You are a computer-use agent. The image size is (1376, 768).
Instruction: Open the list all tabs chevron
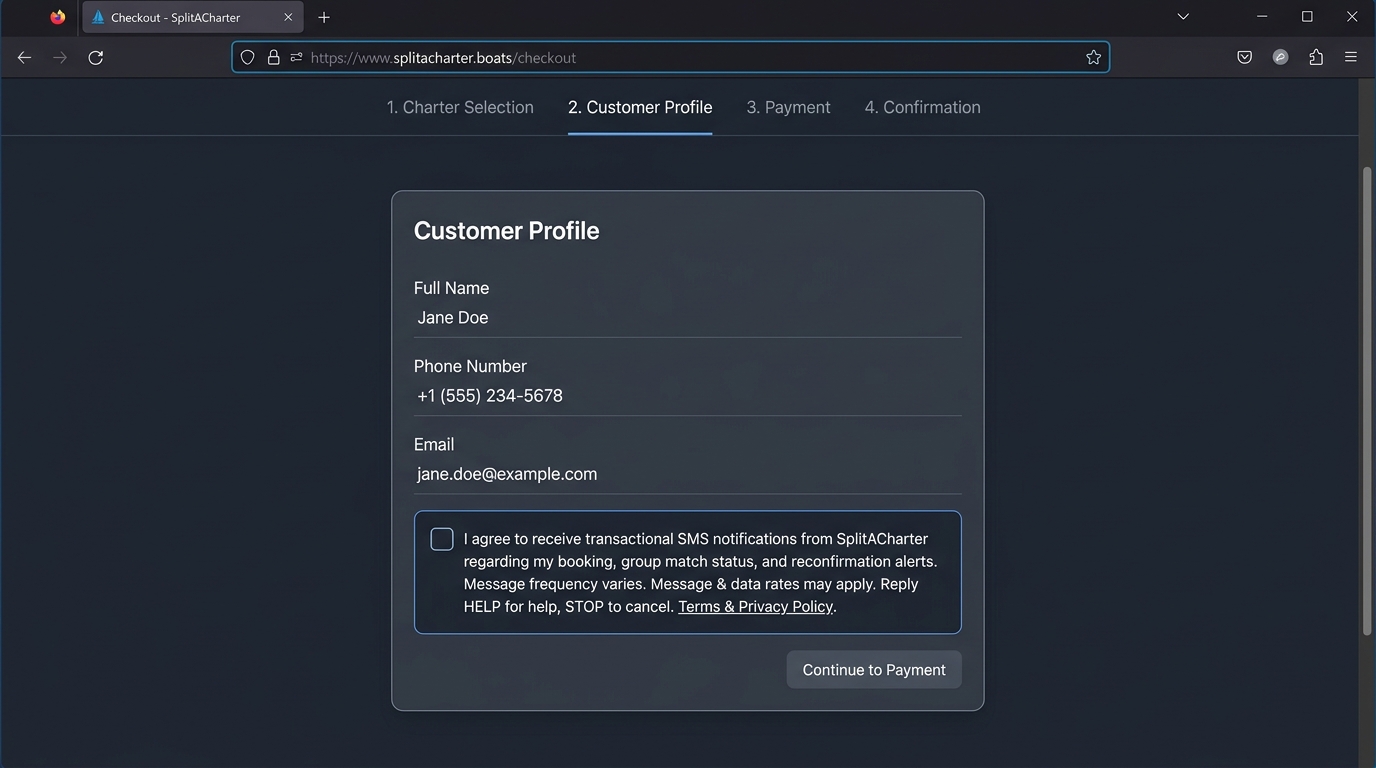point(1183,17)
